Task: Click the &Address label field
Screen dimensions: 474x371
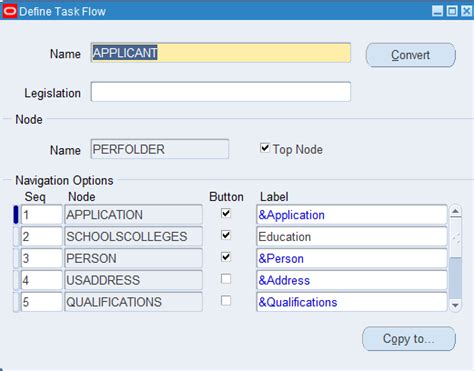Action: (x=352, y=280)
